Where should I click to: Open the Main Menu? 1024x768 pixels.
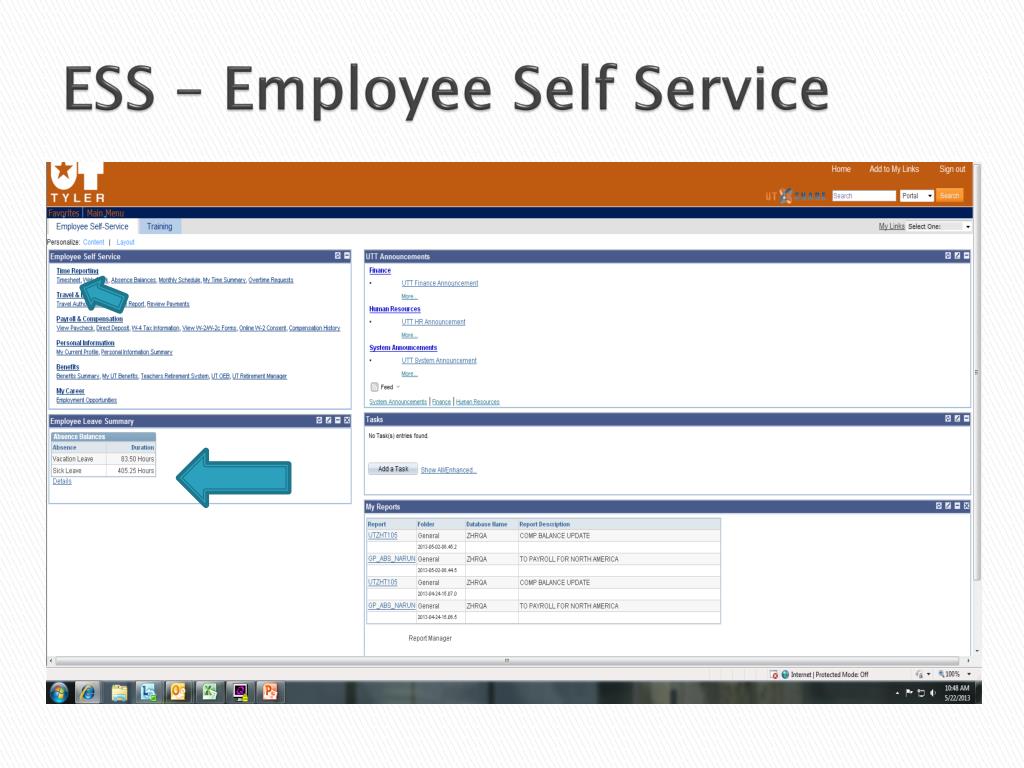point(105,213)
